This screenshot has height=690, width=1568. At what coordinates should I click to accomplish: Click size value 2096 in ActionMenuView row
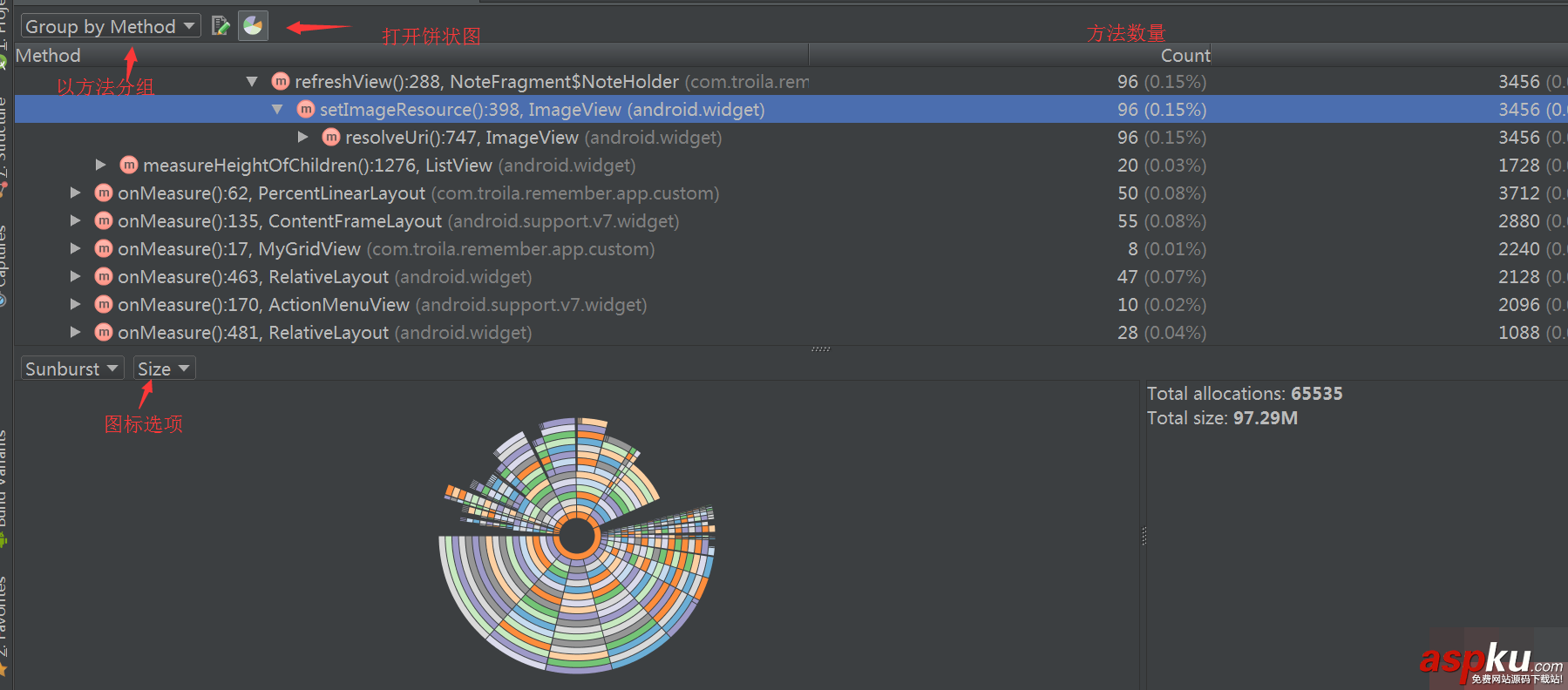1519,305
